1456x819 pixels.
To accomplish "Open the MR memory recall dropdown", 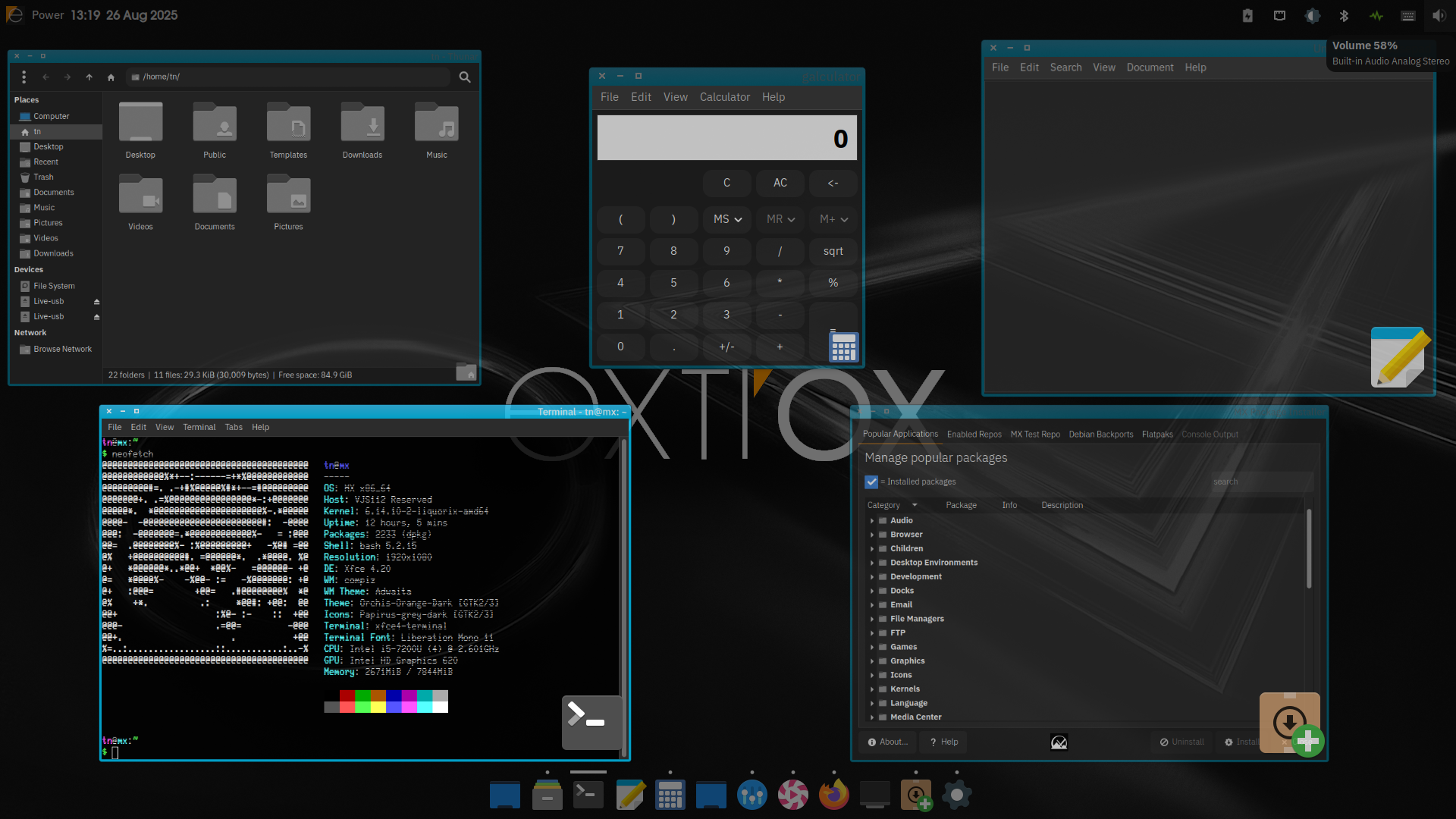I will (x=780, y=219).
